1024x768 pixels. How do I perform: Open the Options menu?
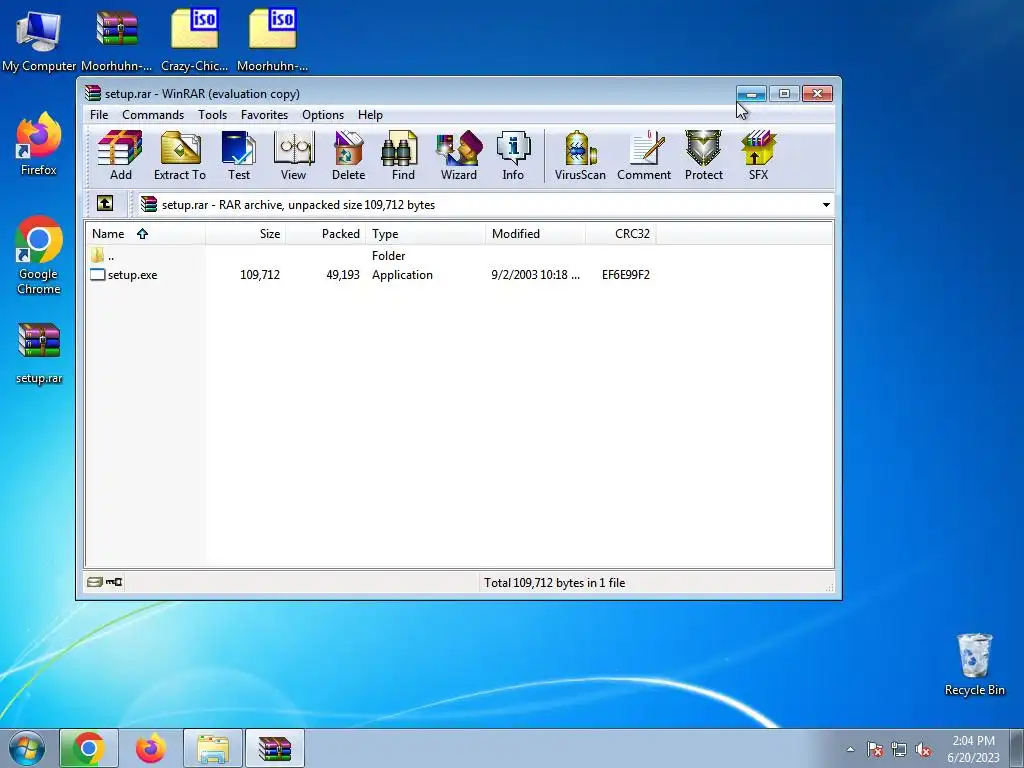323,115
